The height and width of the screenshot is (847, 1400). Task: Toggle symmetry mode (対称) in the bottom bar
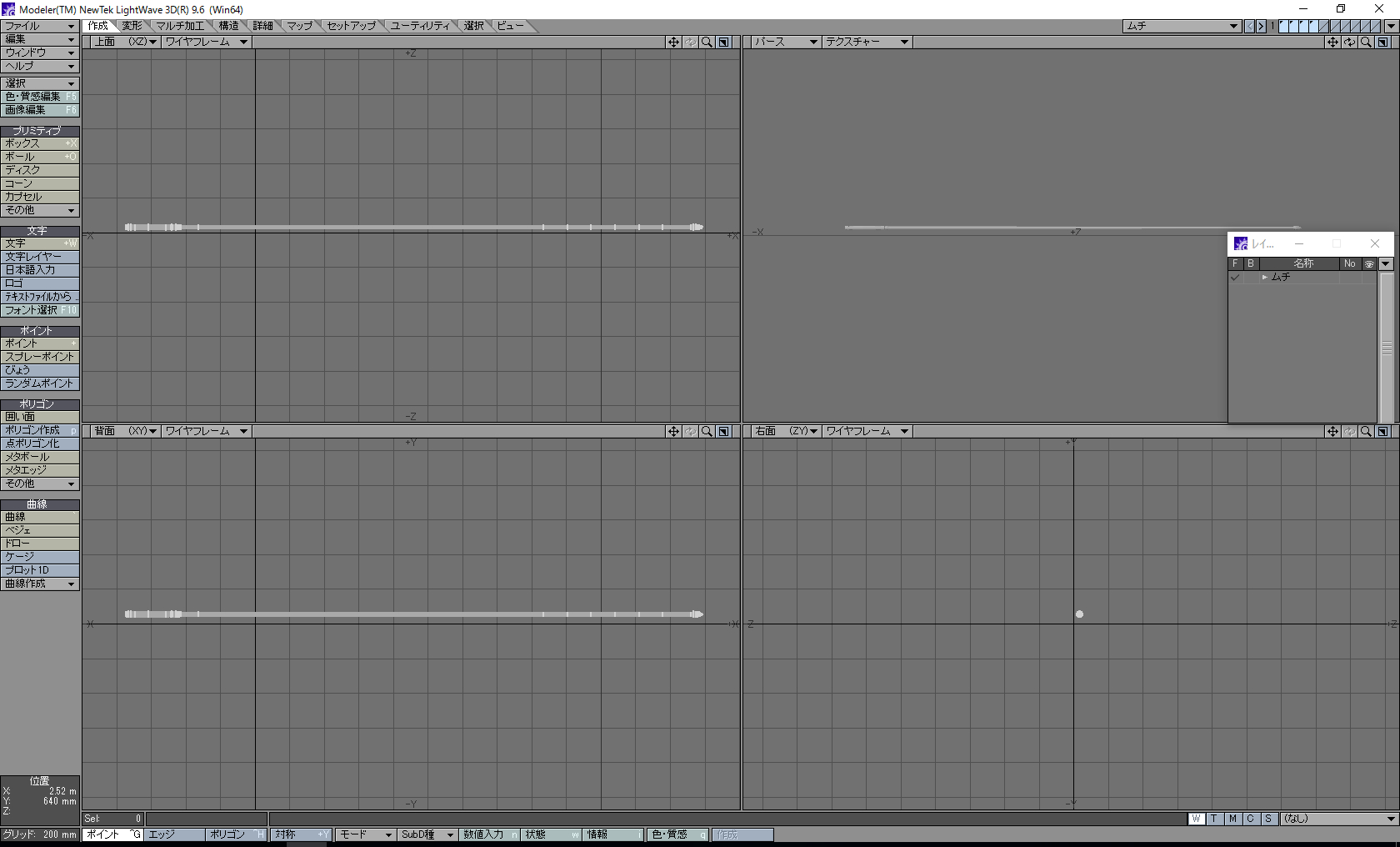[301, 834]
